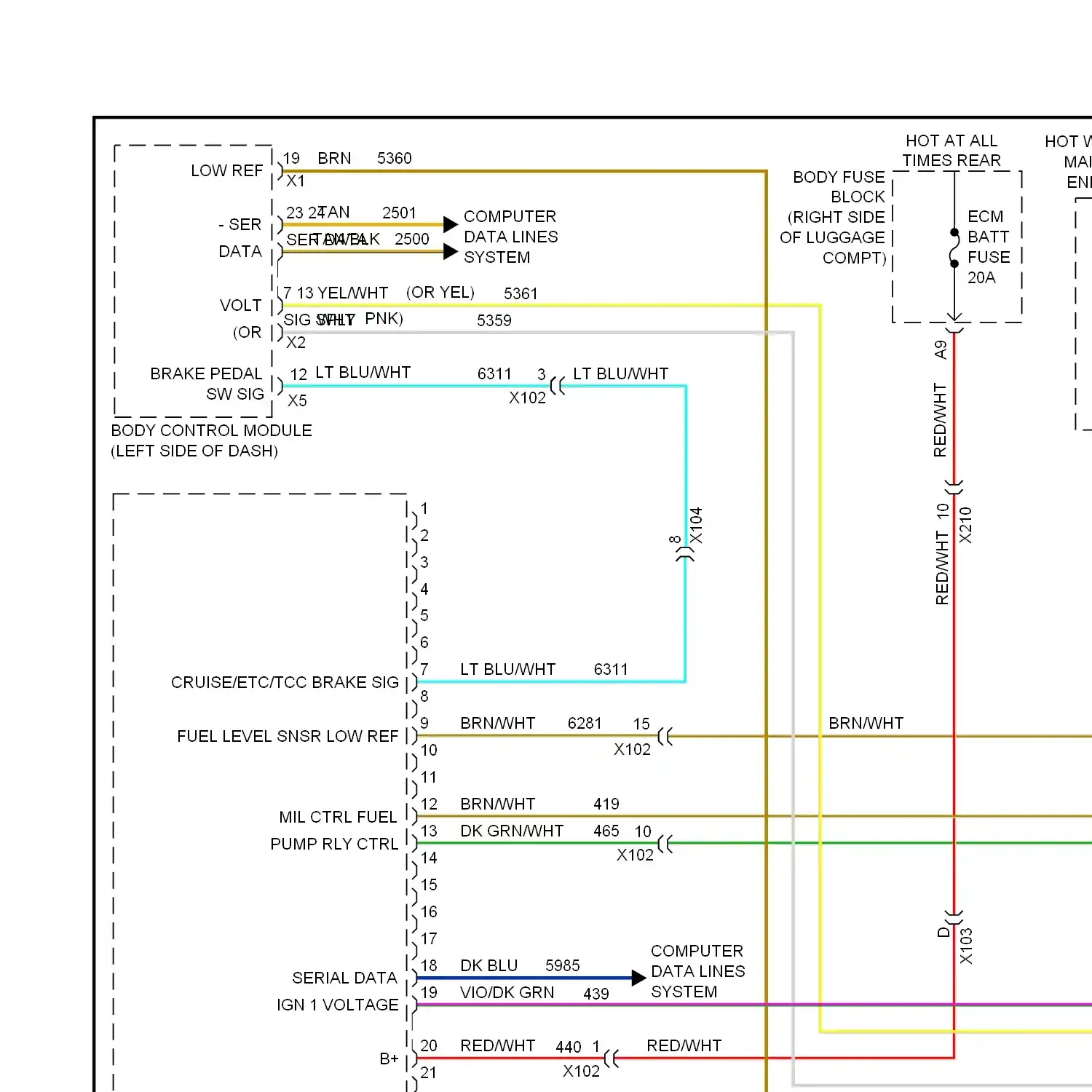The width and height of the screenshot is (1092, 1092).
Task: Click FUEL LEVEL SNSR LOW REF label
Action: 288,736
